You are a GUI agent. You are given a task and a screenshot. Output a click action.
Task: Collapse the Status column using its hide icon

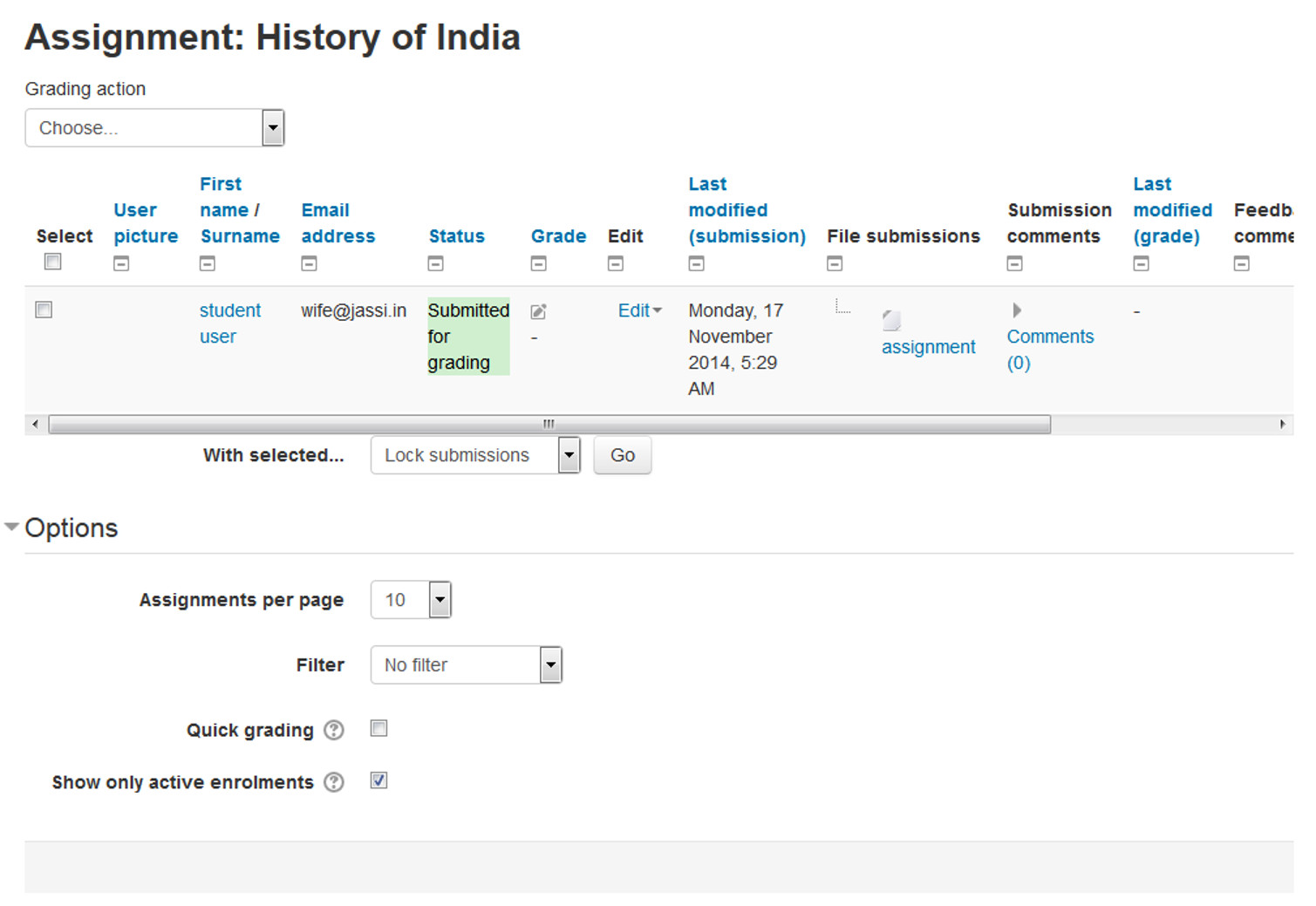[x=436, y=263]
